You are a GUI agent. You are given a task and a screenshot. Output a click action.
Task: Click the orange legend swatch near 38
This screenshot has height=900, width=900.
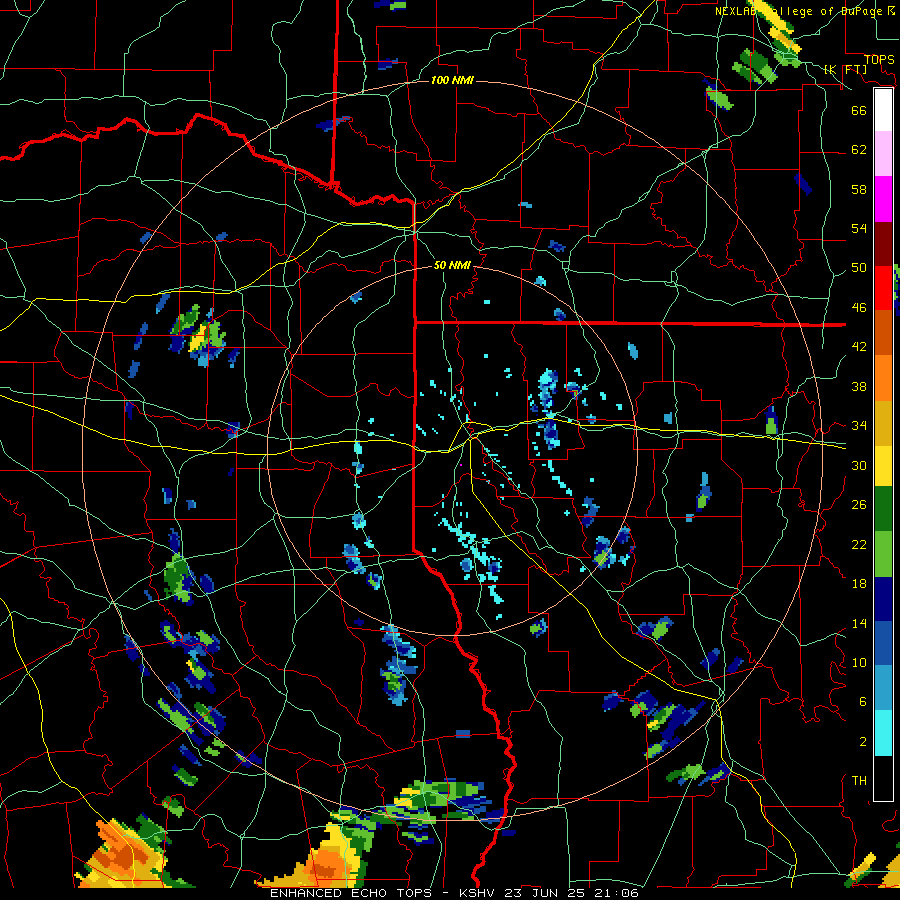click(883, 378)
